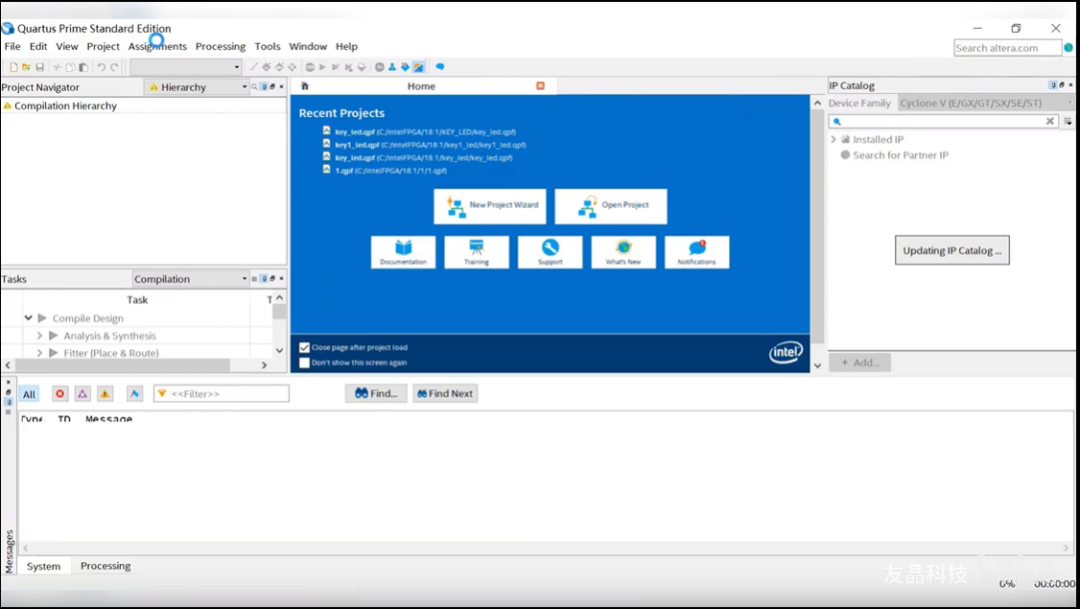Click the Start Compilation play icon
The width and height of the screenshot is (1080, 609).
click(x=322, y=67)
